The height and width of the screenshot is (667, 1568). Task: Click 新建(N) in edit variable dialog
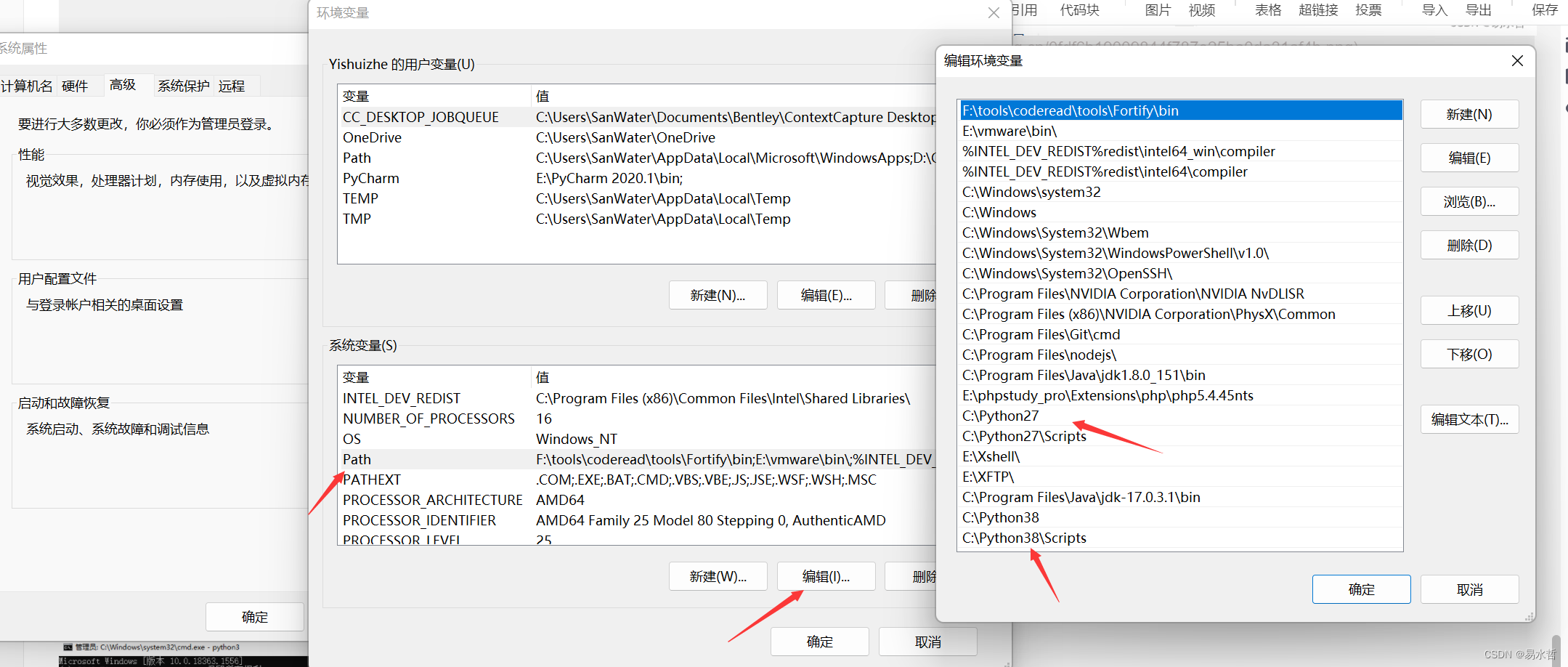[1469, 114]
